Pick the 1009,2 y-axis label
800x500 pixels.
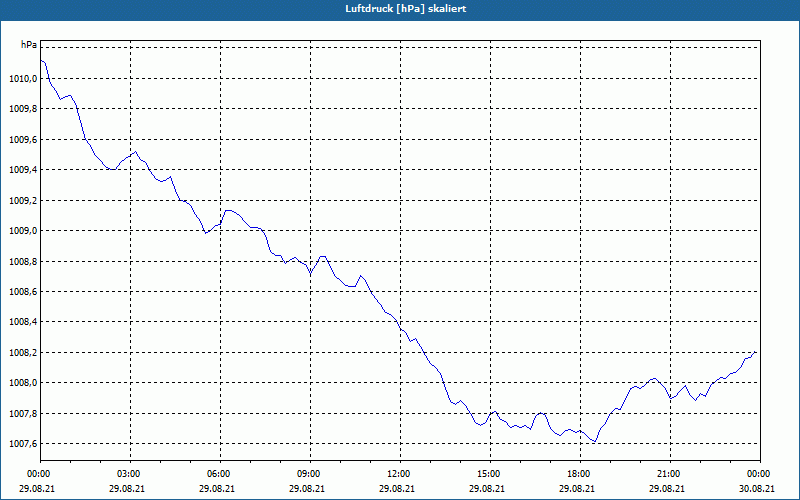pos(23,201)
